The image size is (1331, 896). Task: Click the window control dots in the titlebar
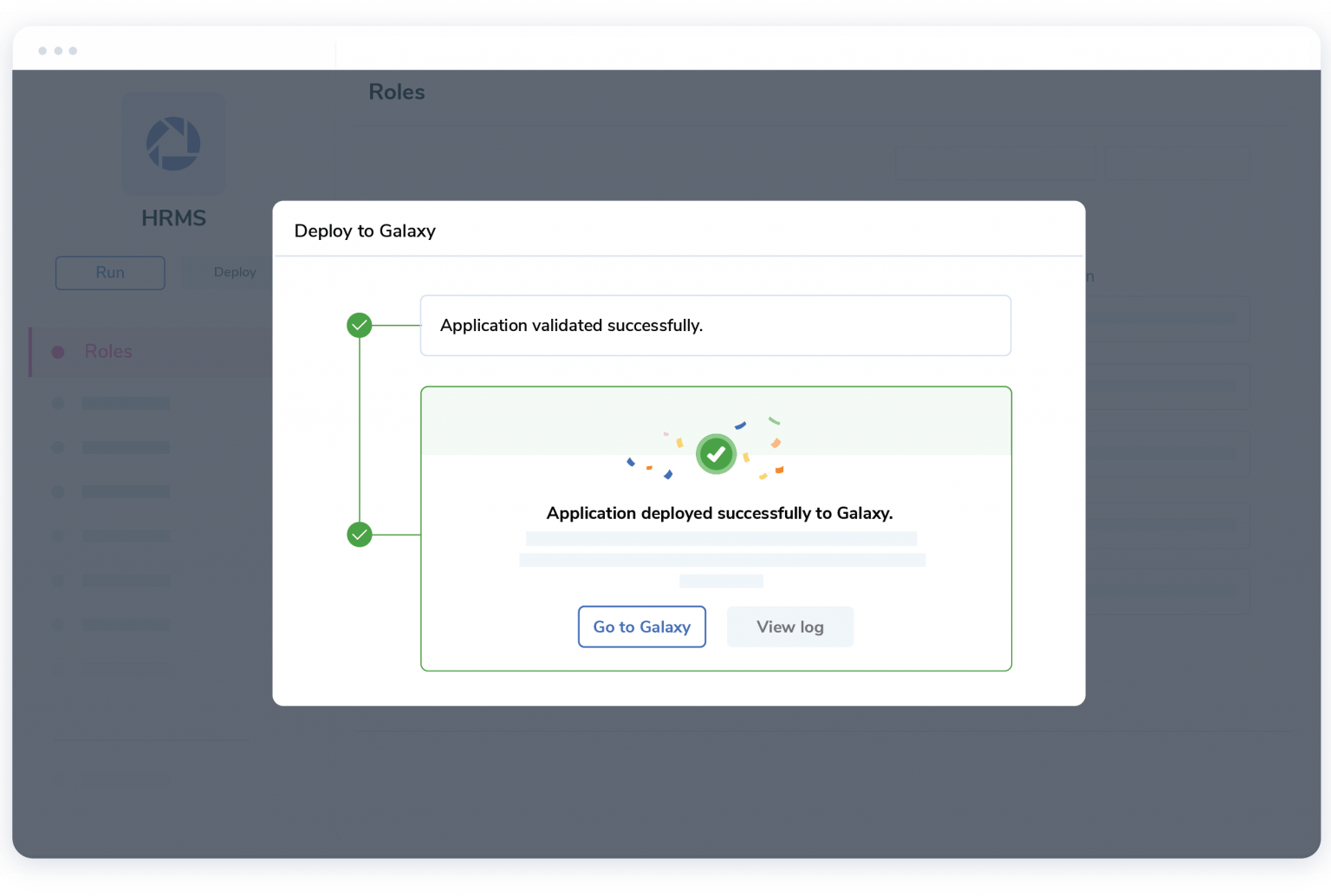pos(57,50)
